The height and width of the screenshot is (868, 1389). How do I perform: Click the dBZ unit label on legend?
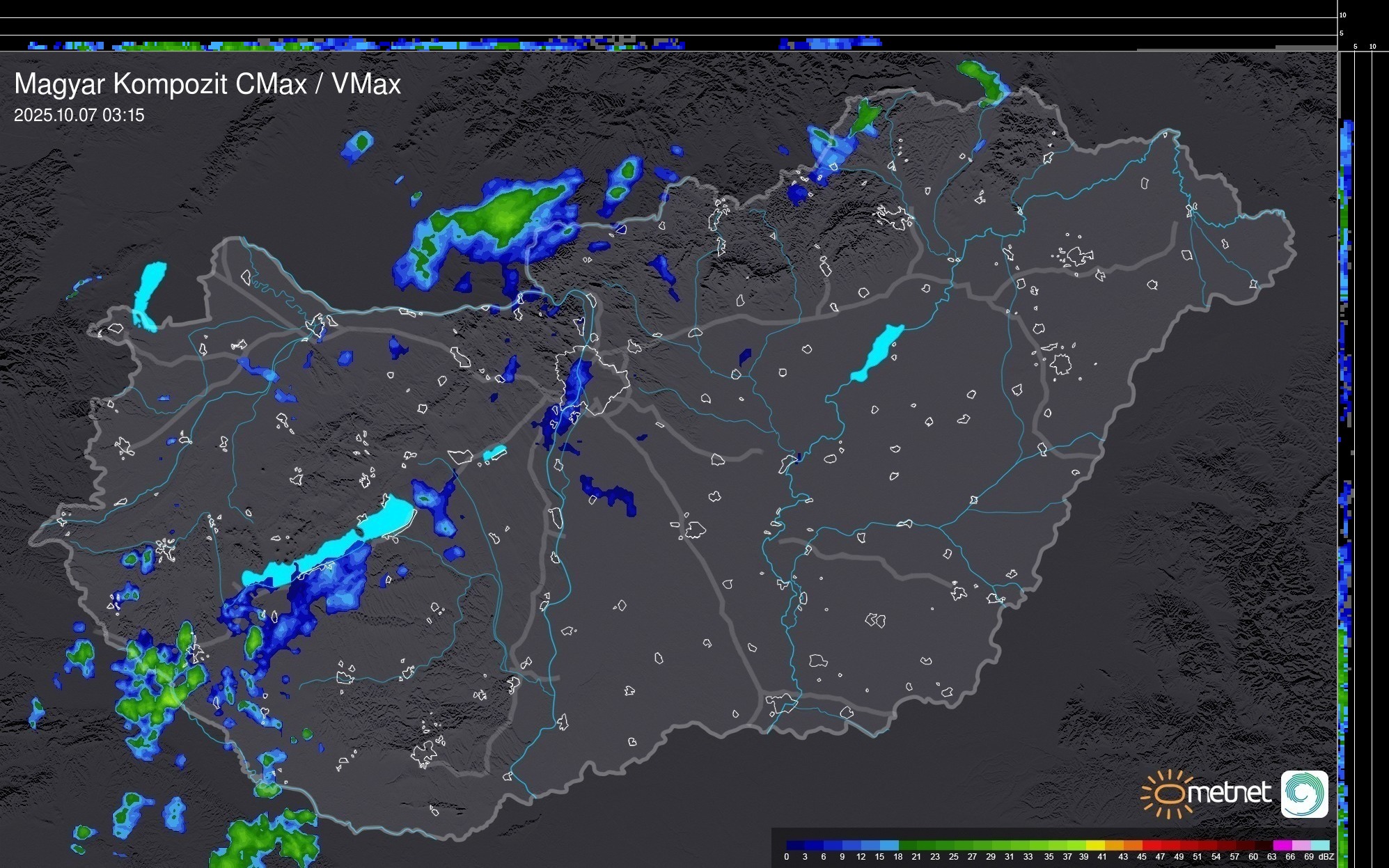pyautogui.click(x=1326, y=857)
